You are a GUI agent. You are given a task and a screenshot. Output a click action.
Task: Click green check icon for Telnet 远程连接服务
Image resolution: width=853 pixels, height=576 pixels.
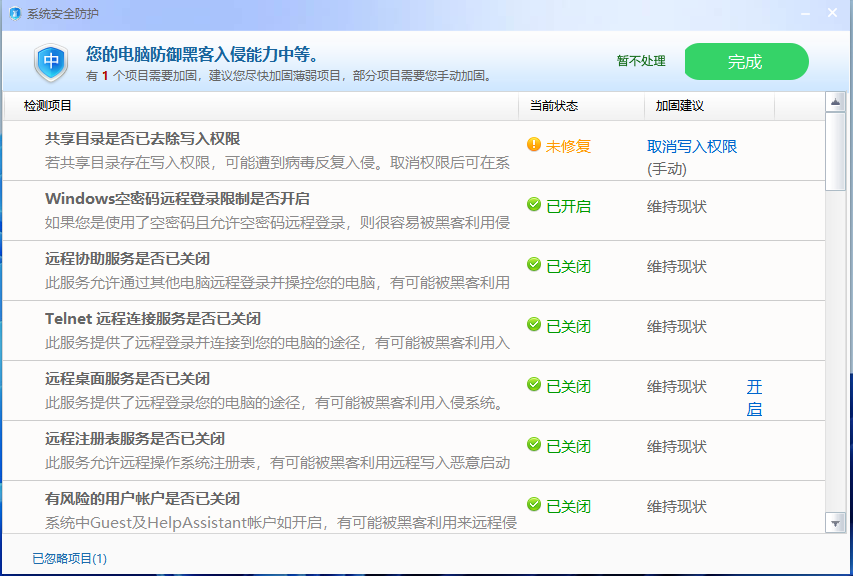(x=534, y=324)
